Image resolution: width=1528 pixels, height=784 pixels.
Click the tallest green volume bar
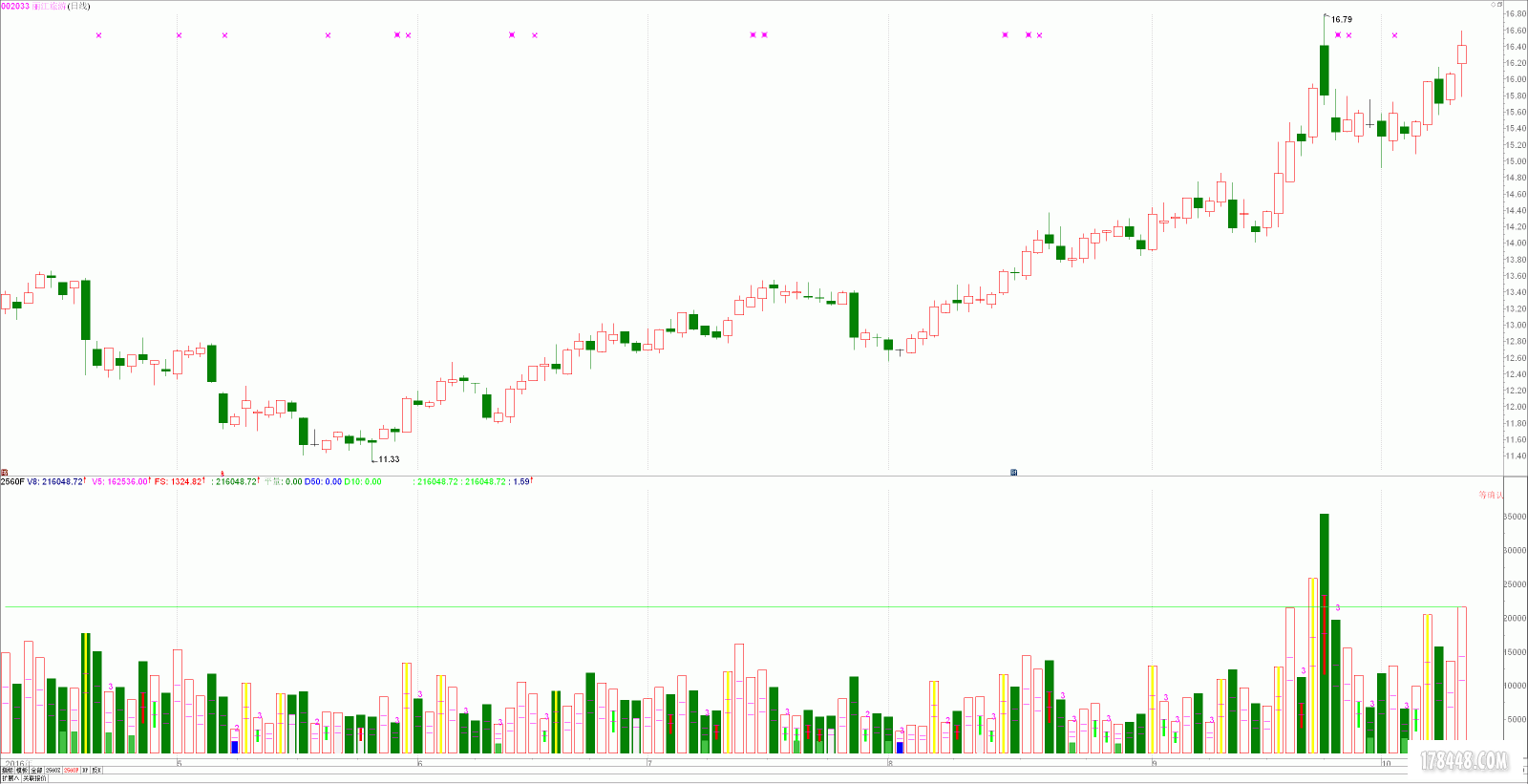click(x=1324, y=634)
